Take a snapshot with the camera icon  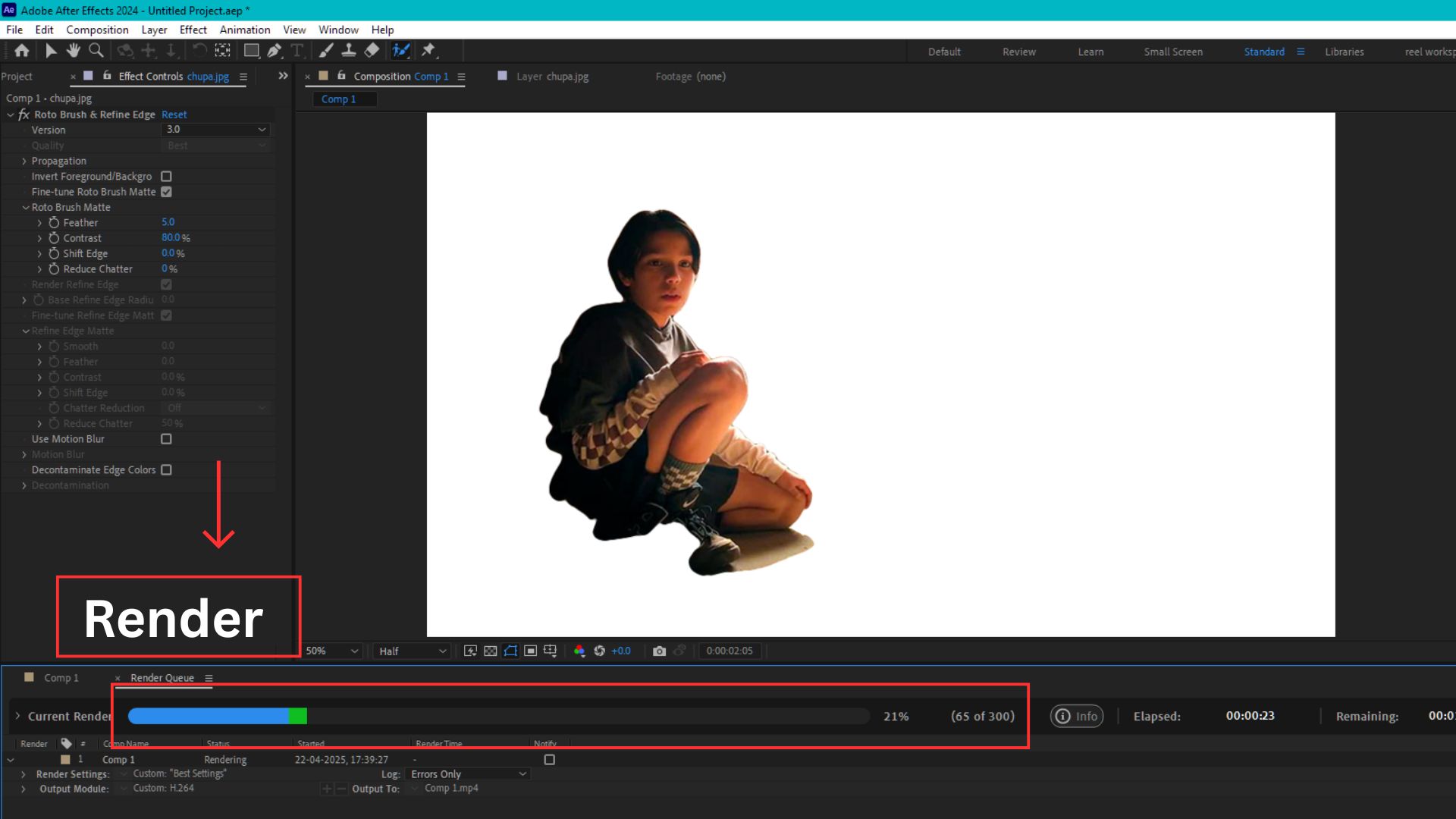pyautogui.click(x=659, y=651)
